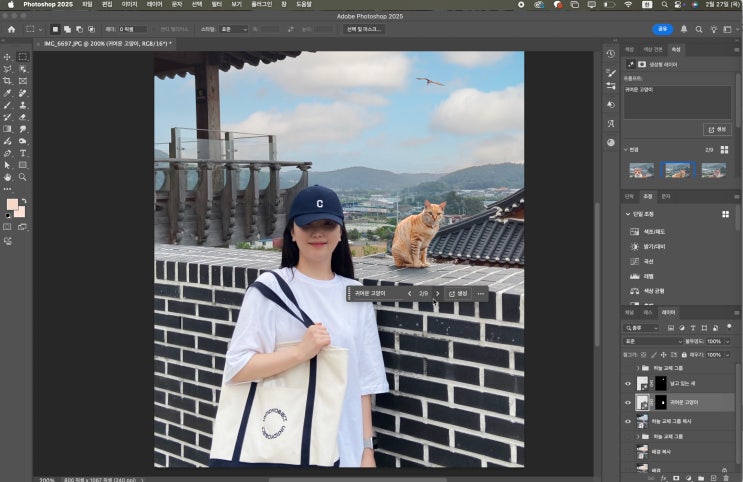Select the Gradient tool

(7, 129)
